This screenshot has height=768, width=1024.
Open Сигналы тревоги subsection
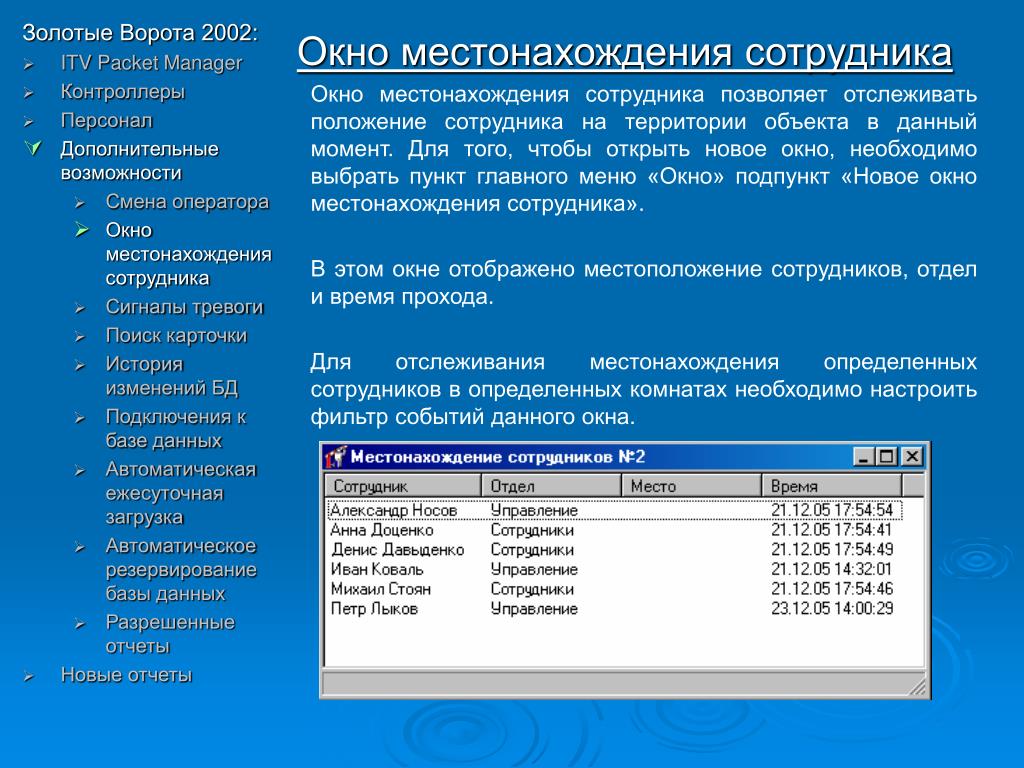click(x=184, y=307)
